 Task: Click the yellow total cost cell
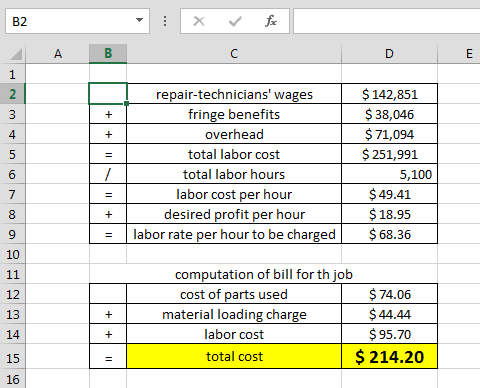(x=234, y=356)
